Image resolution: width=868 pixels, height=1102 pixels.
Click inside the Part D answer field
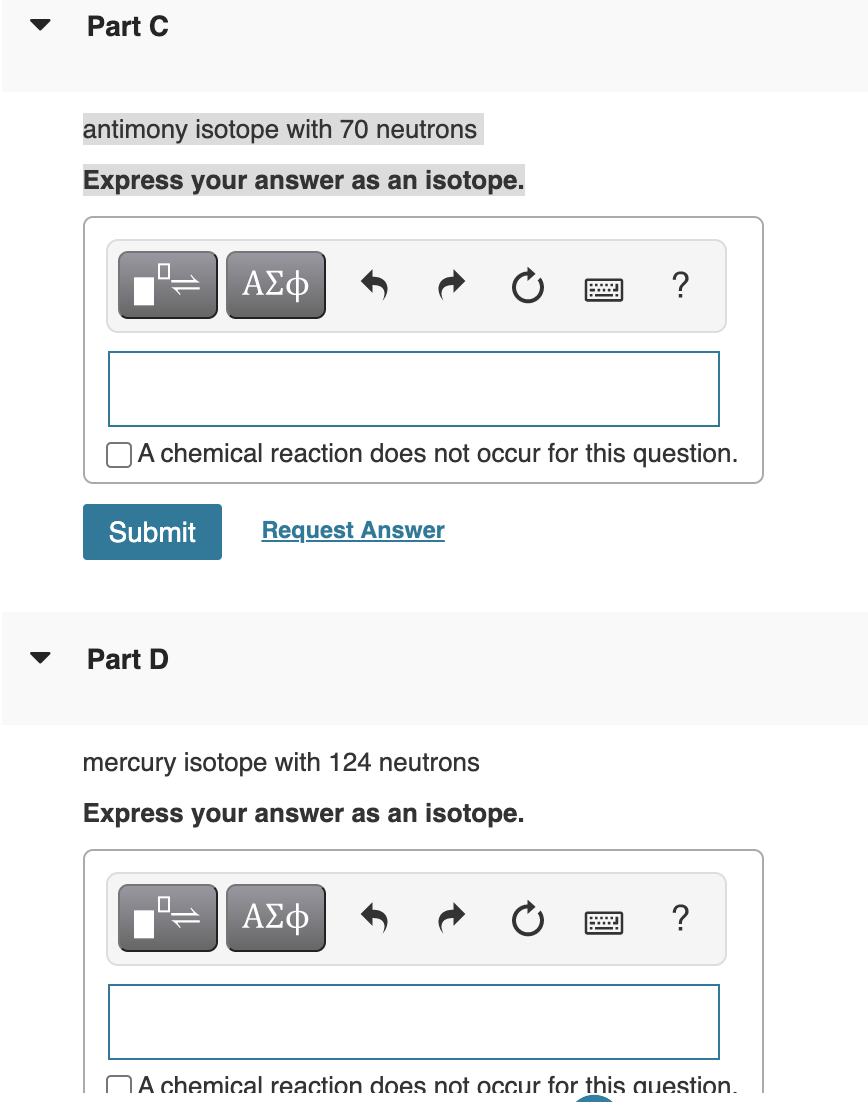413,1021
